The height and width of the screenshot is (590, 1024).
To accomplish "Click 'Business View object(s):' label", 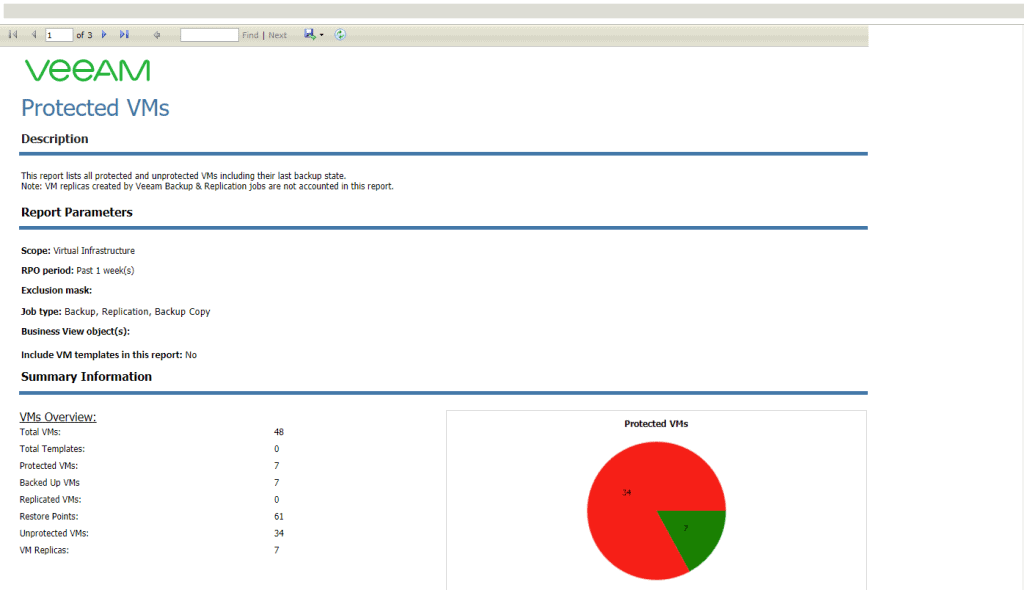I will pyautogui.click(x=75, y=331).
